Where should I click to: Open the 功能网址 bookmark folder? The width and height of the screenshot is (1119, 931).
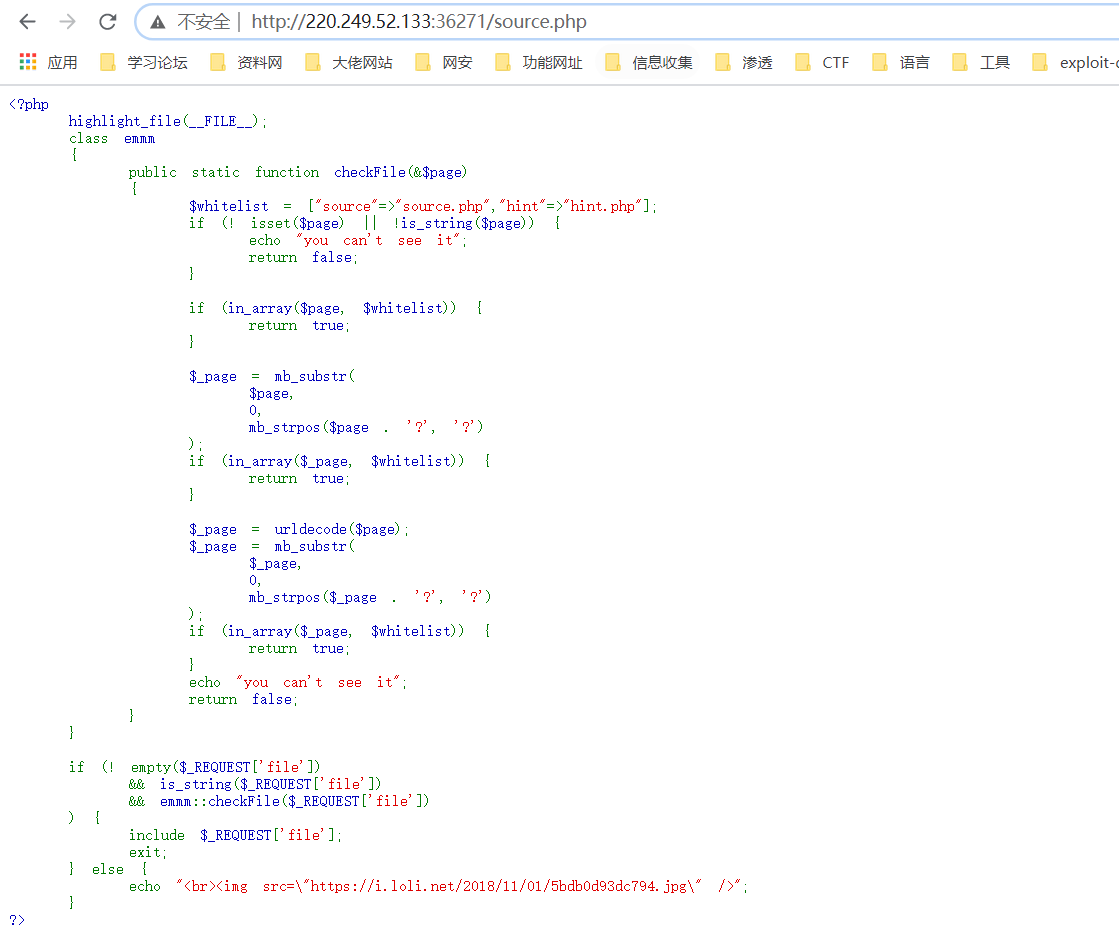click(x=538, y=63)
